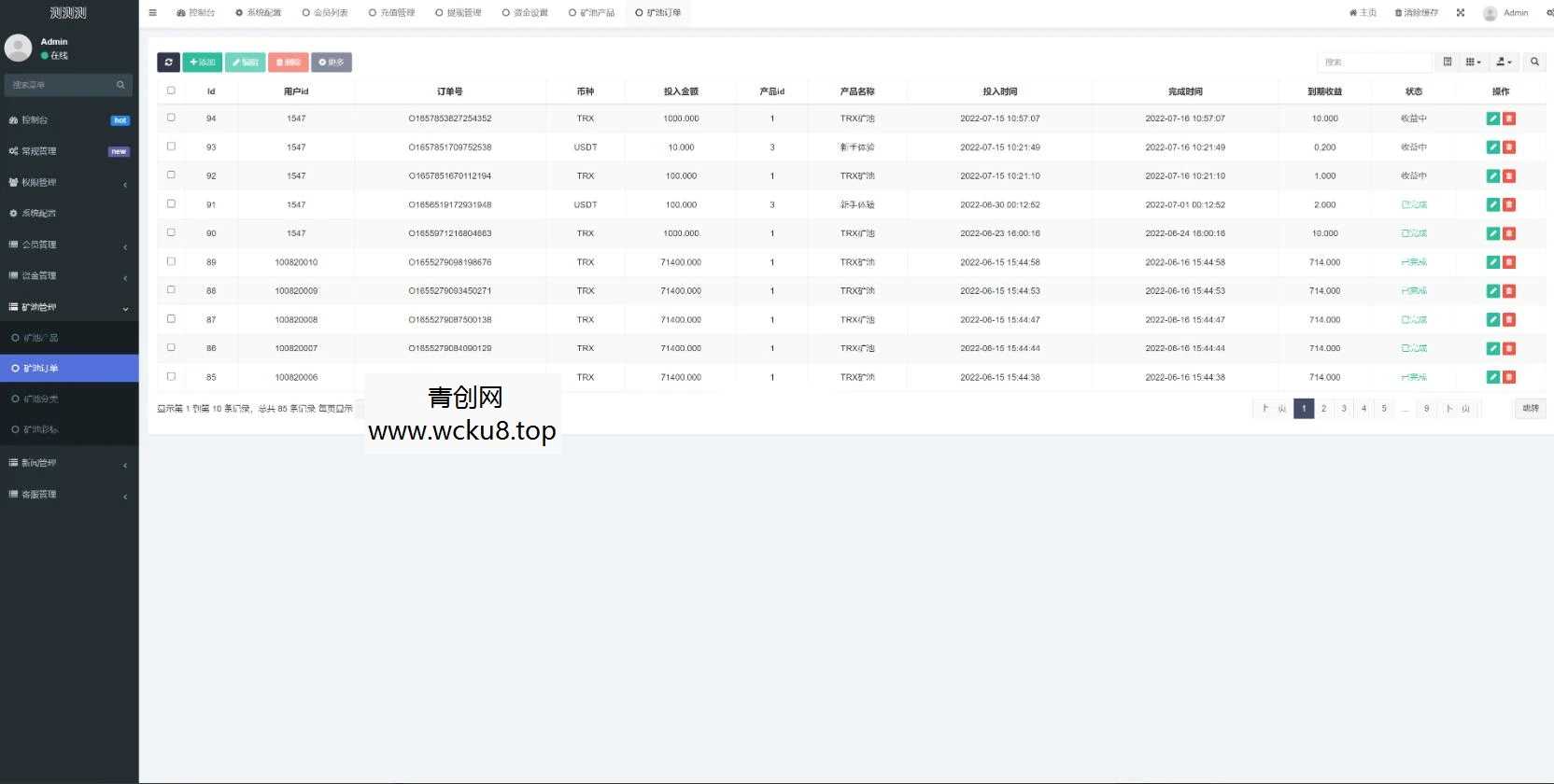1554x784 pixels.
Task: Switch to the fourth tab in top bar
Action: [391, 13]
